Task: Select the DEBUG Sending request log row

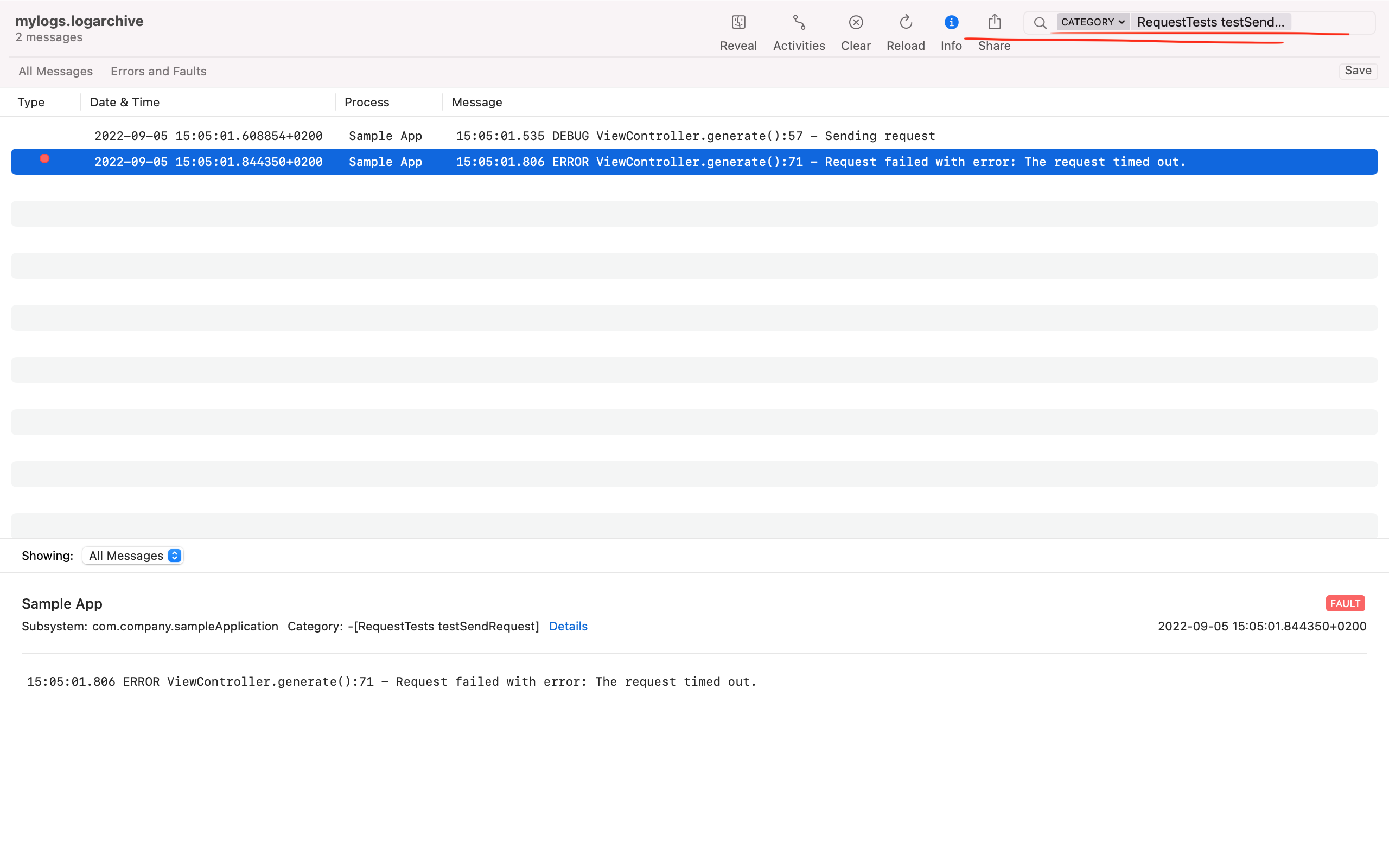Action: [694, 136]
